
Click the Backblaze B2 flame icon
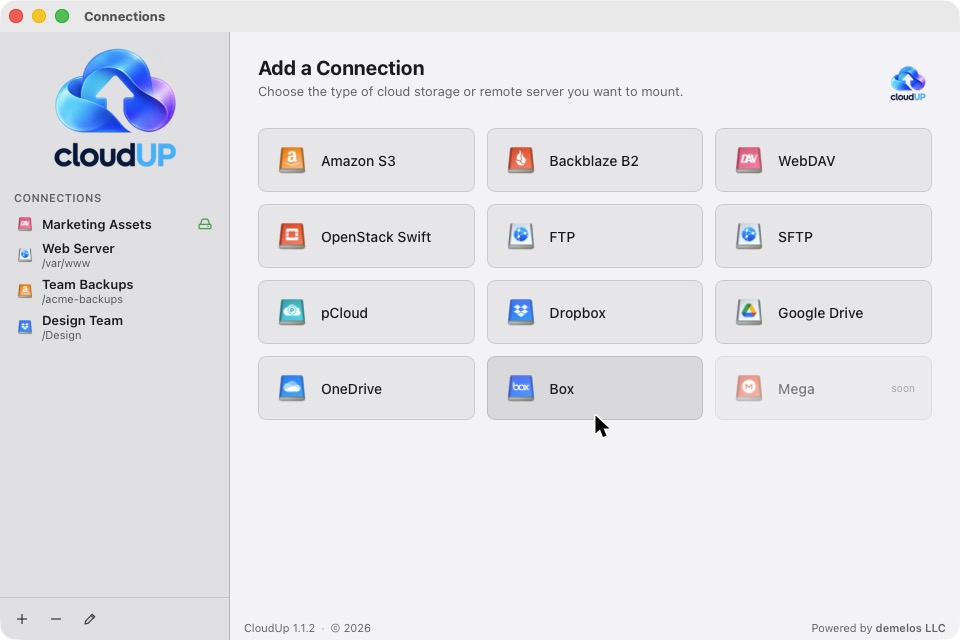click(520, 160)
